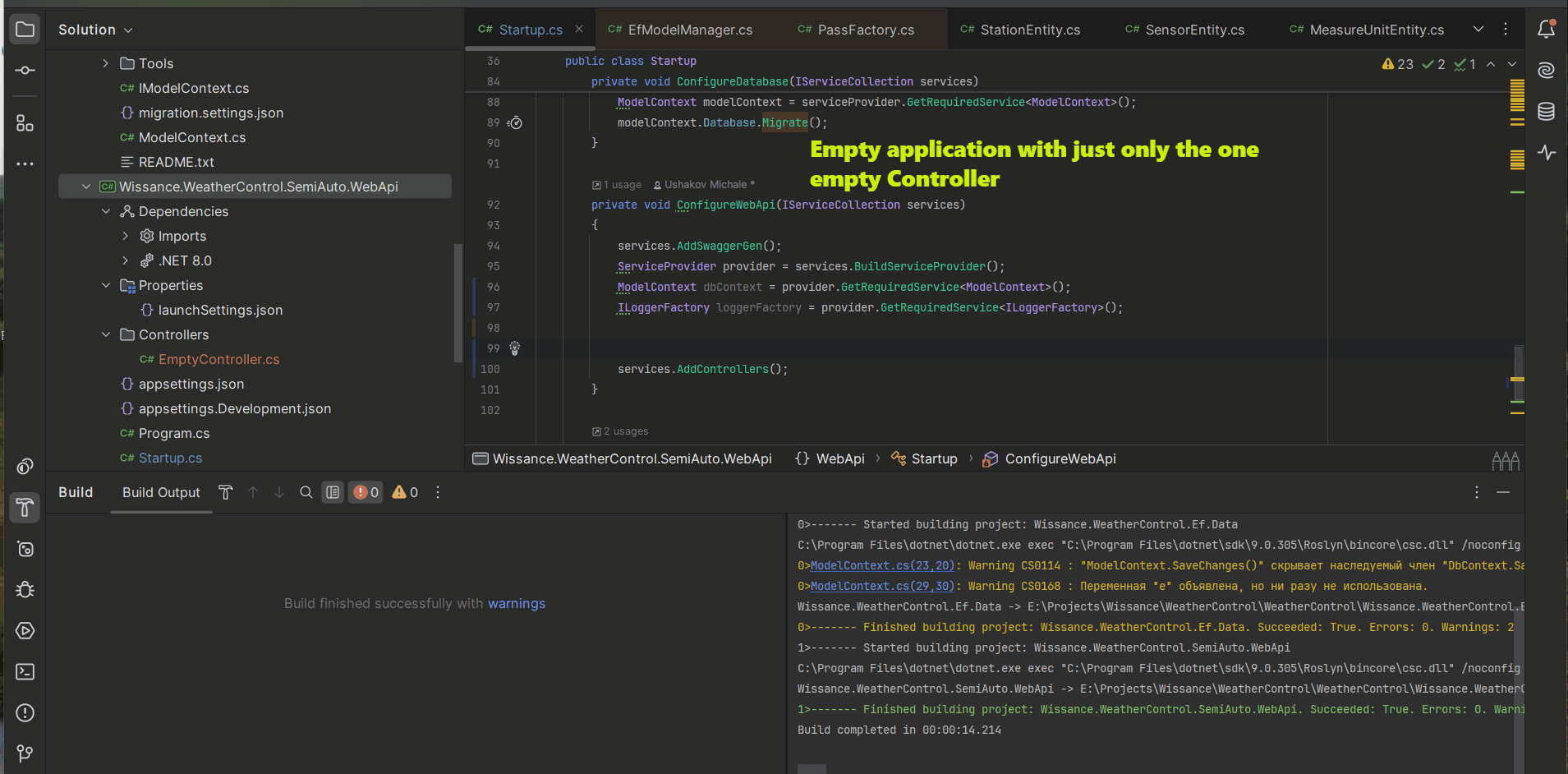Open the Git branch tool window icon
Image resolution: width=1568 pixels, height=774 pixels.
25,753
